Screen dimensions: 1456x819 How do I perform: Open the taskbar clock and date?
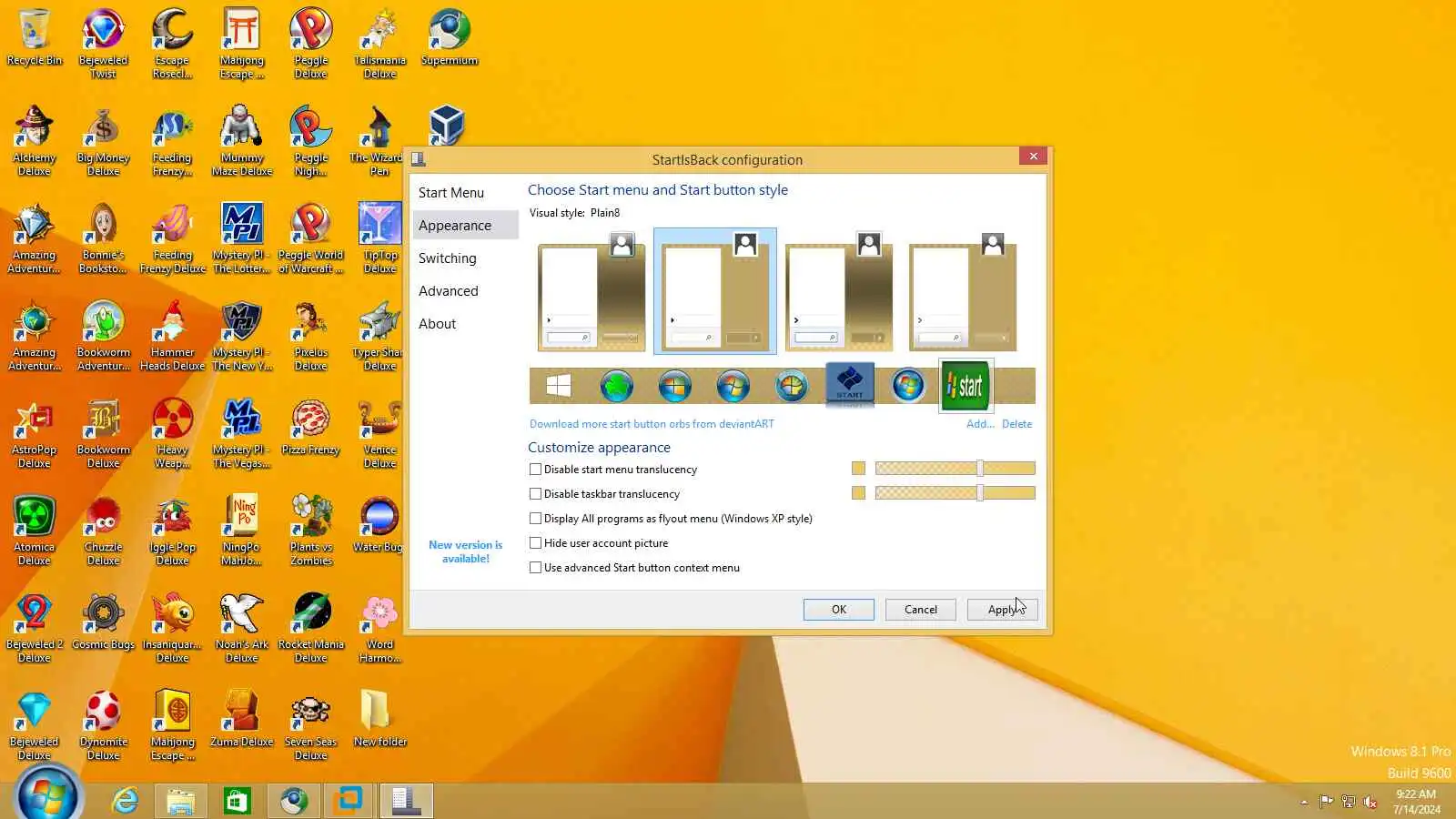point(1417,802)
